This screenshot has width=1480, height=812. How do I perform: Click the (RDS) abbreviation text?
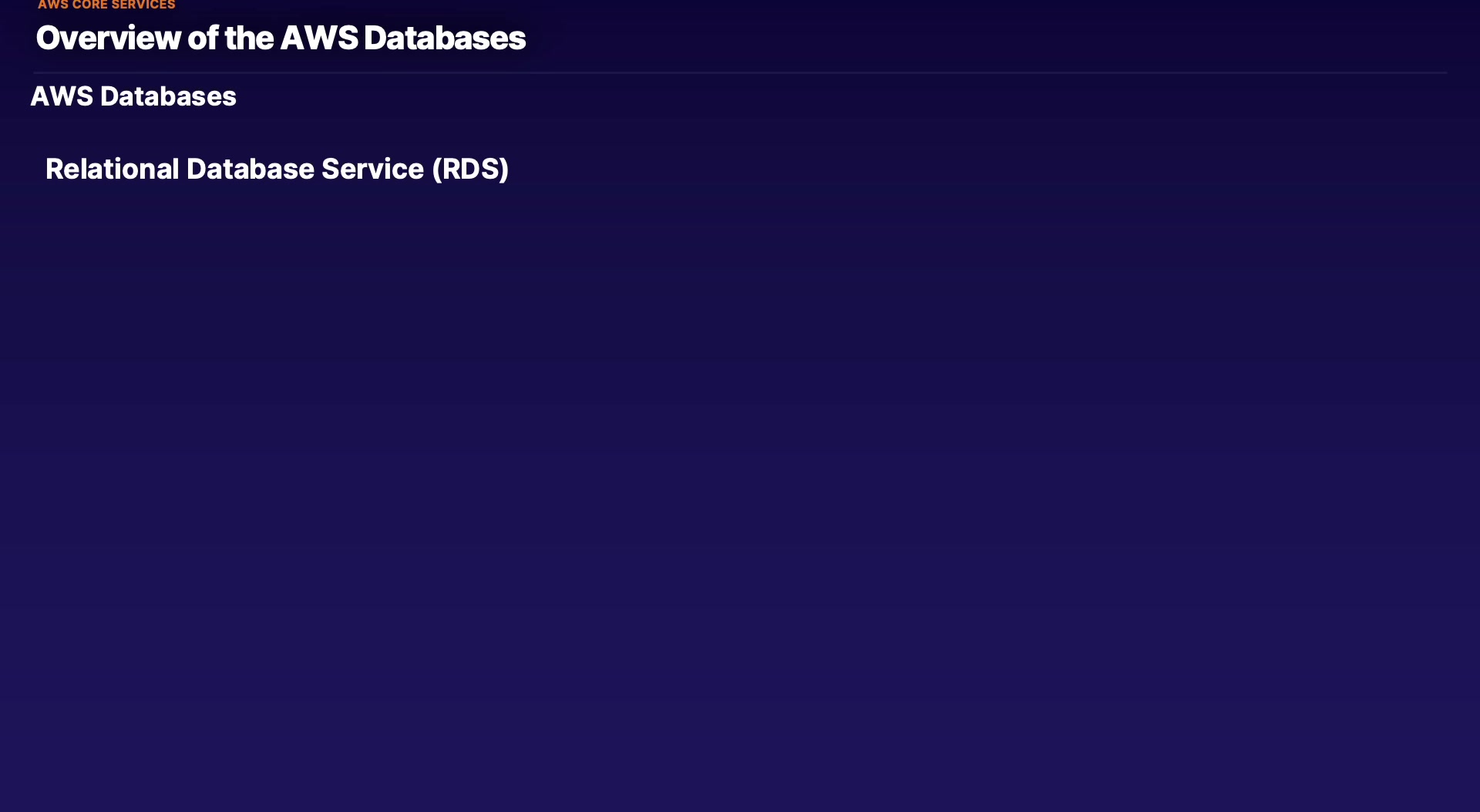[x=470, y=169]
